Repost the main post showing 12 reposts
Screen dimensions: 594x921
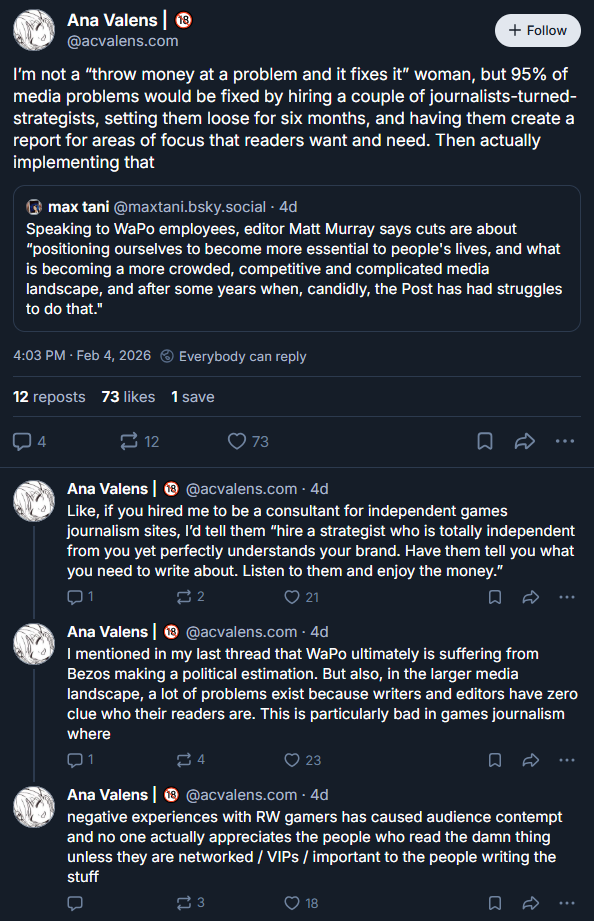coord(139,441)
